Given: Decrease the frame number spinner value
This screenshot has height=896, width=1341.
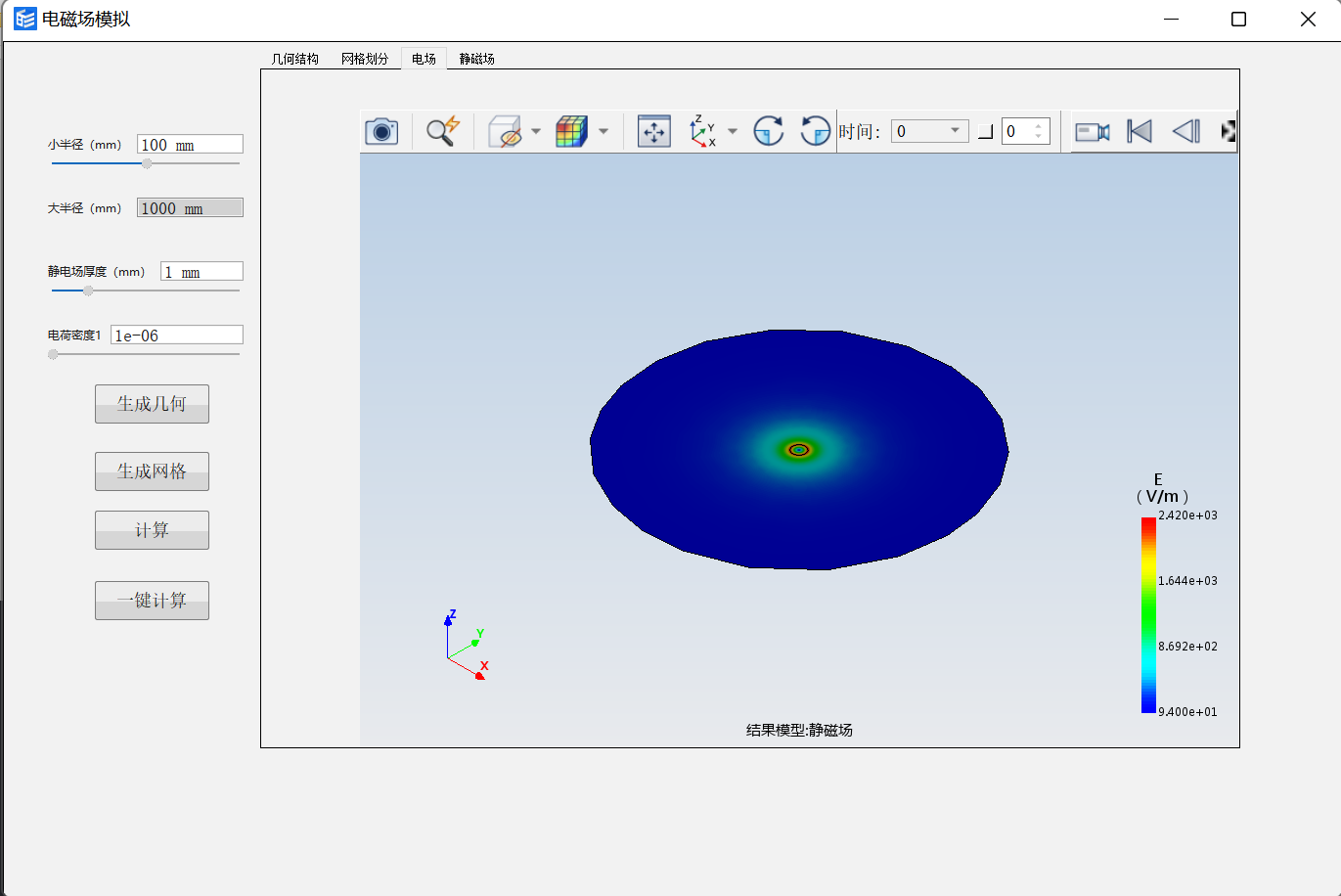Looking at the screenshot, I should (x=1039, y=137).
